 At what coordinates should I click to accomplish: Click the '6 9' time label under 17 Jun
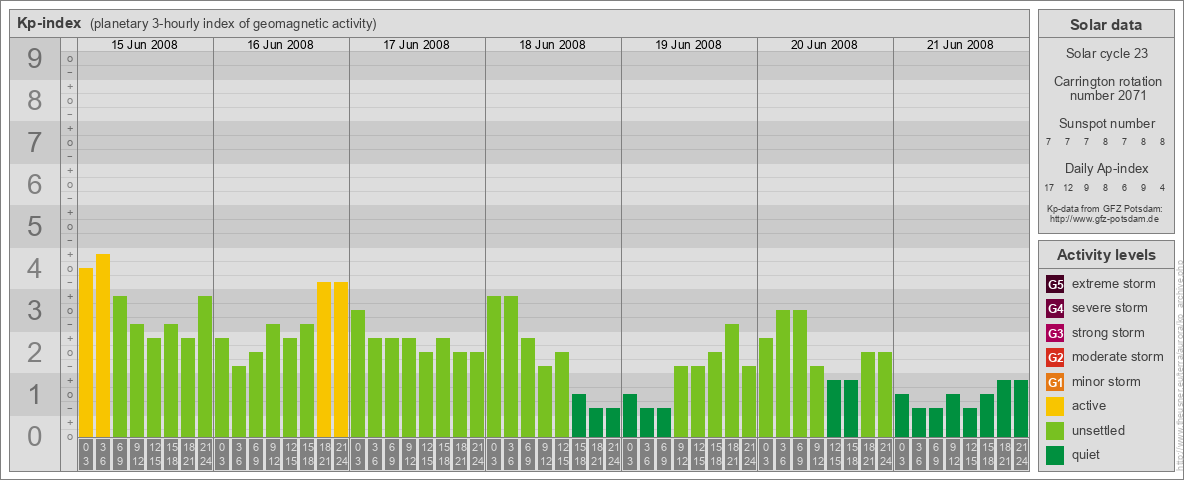392,454
